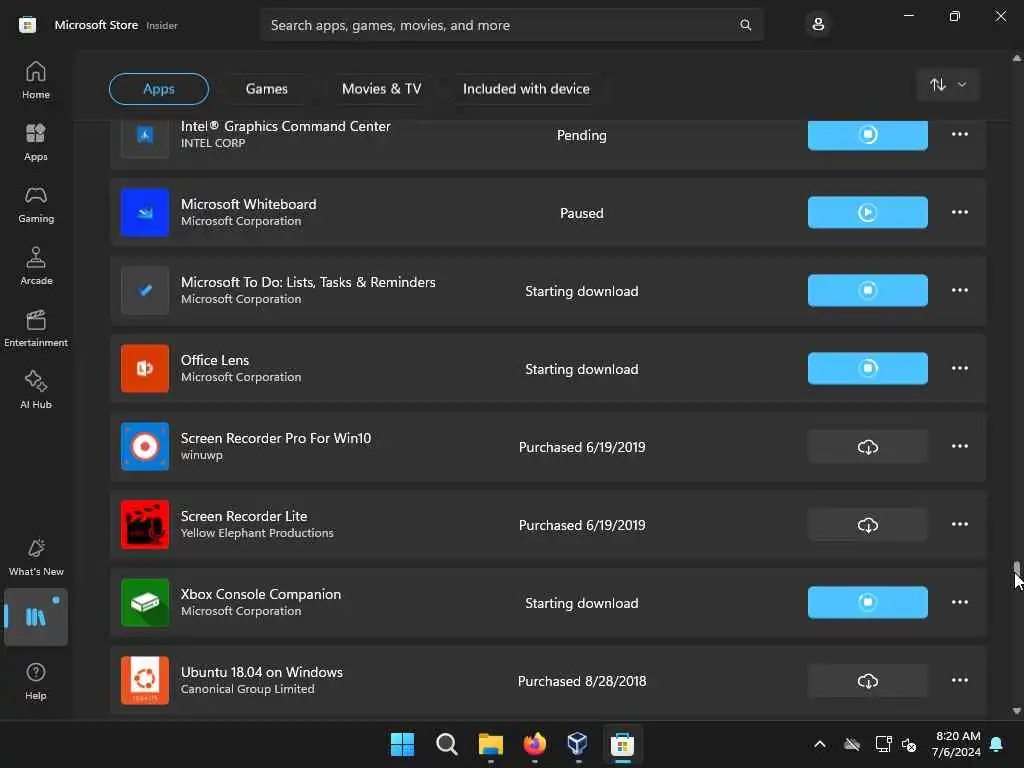Open more options for Ubuntu 18.04
1024x768 pixels.
(x=959, y=680)
